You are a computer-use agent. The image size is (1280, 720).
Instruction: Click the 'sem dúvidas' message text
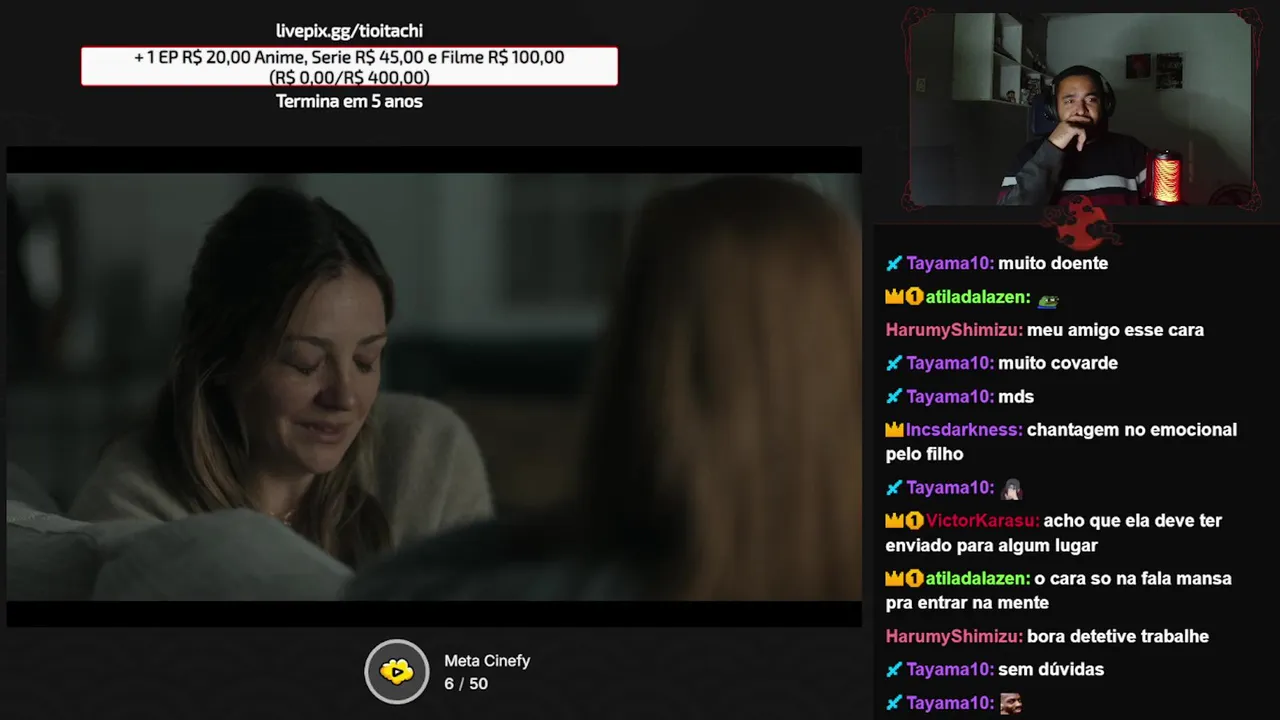coord(1051,670)
